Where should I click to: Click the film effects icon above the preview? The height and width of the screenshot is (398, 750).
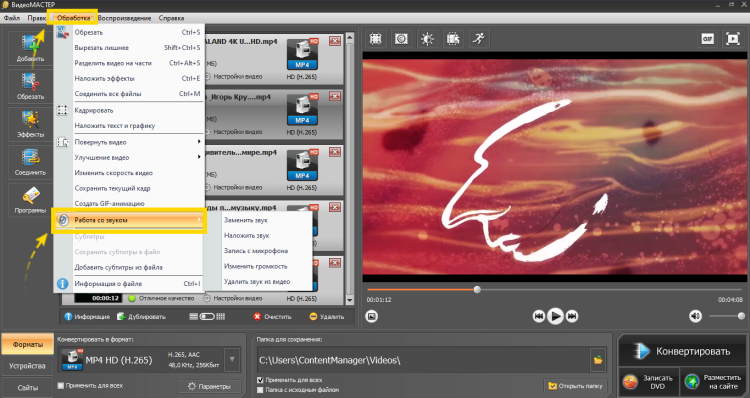(452, 39)
